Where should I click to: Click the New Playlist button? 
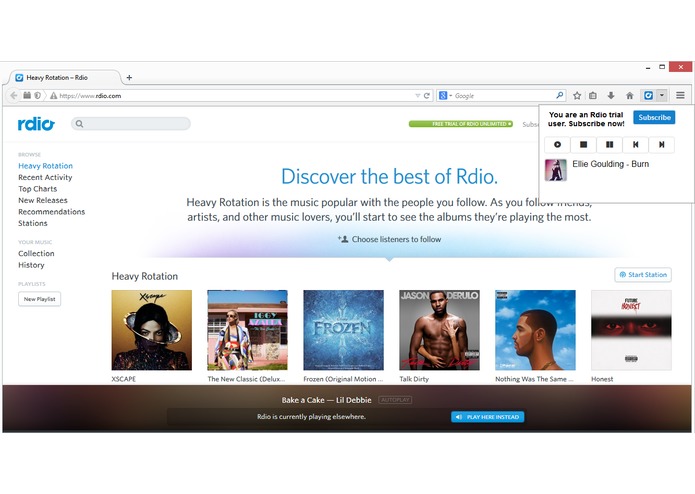pyautogui.click(x=39, y=299)
